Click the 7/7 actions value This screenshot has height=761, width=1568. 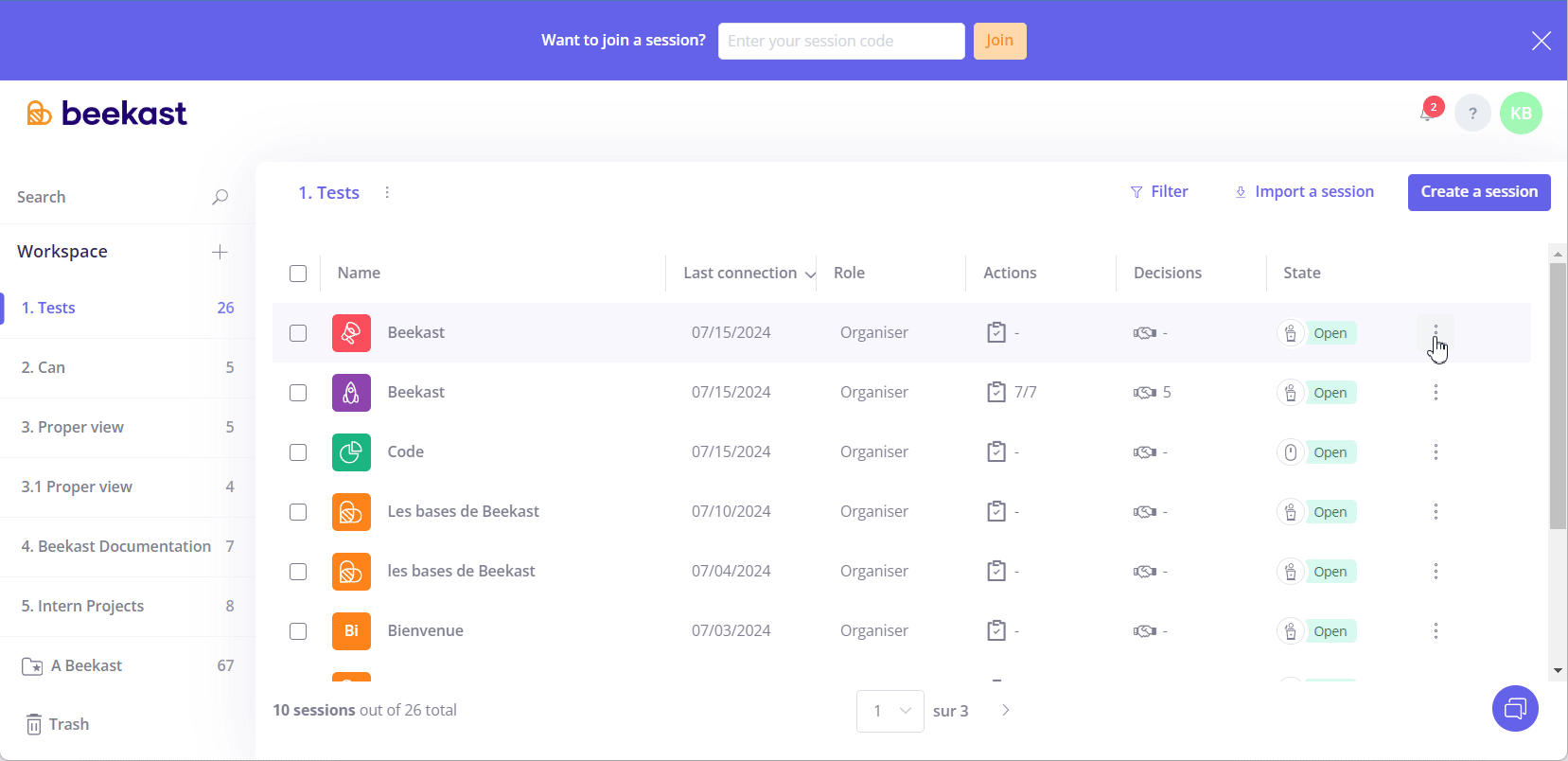1026,393
